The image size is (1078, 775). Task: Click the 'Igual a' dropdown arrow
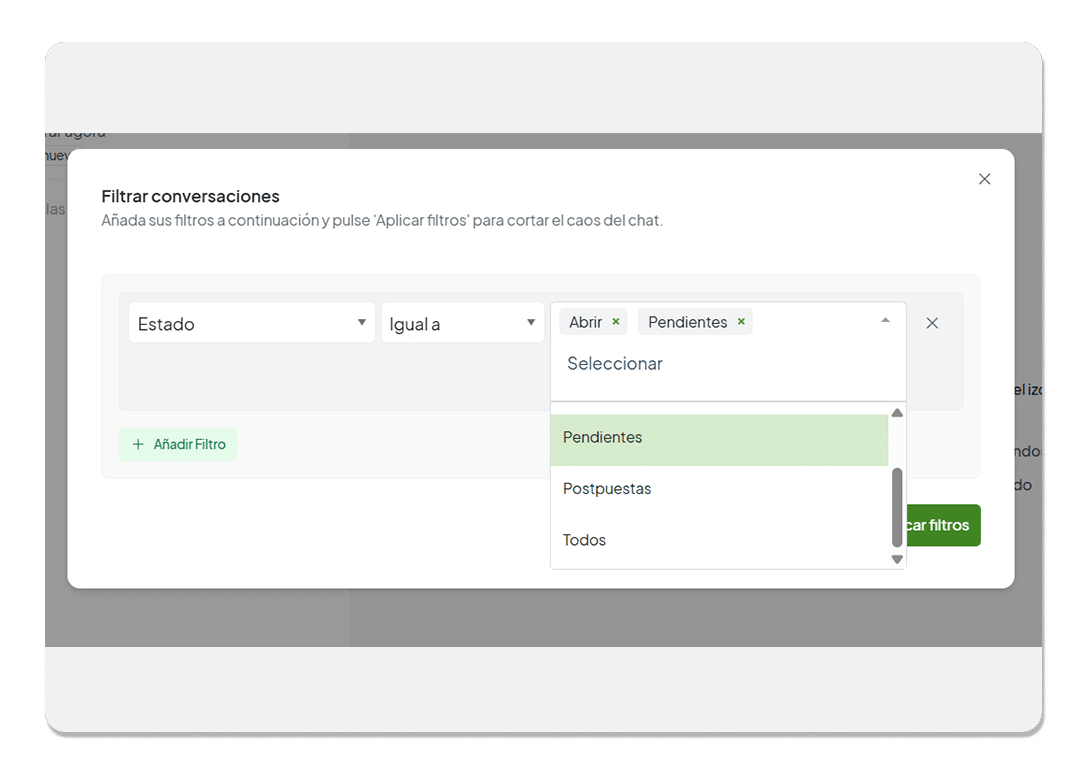click(x=531, y=323)
